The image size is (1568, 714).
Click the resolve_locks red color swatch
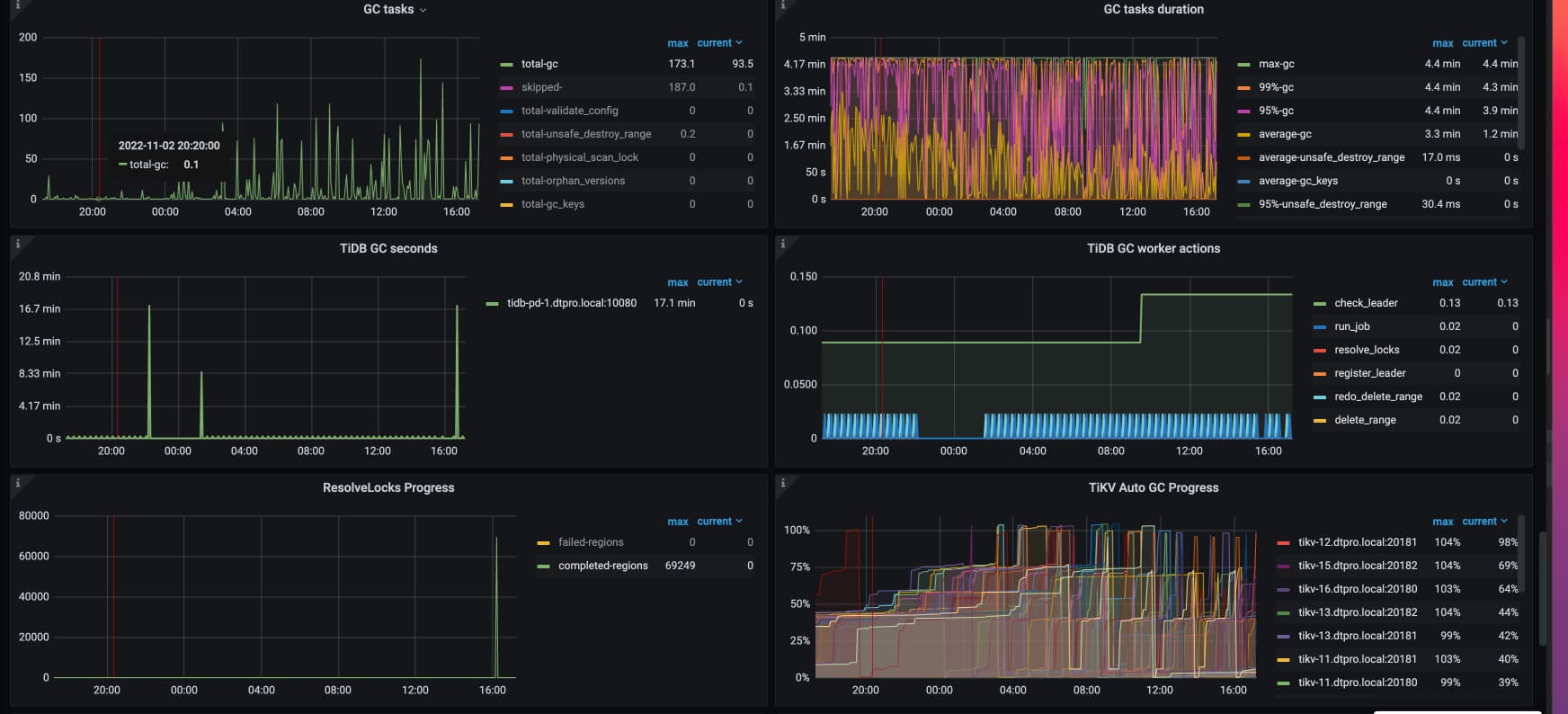pos(1320,351)
